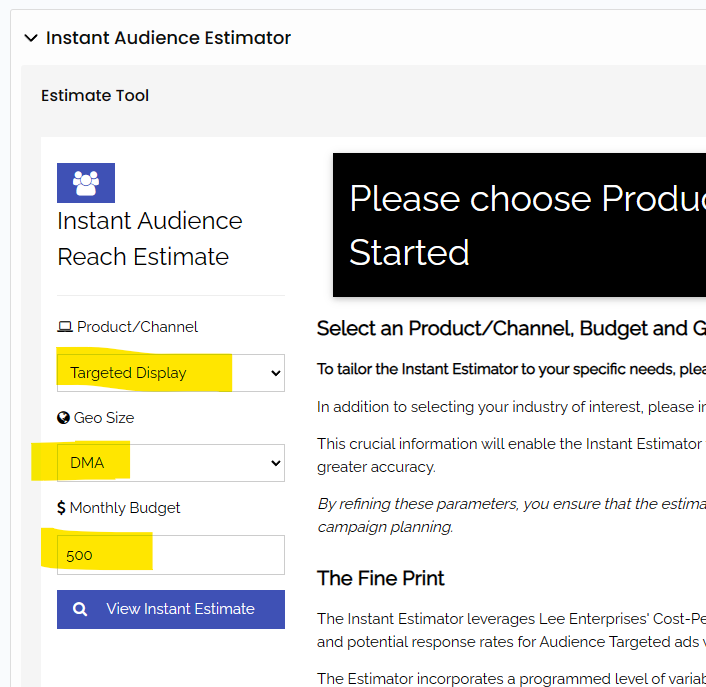Click the Instant Audience Reach Estimate title
The width and height of the screenshot is (706, 687).
(150, 239)
